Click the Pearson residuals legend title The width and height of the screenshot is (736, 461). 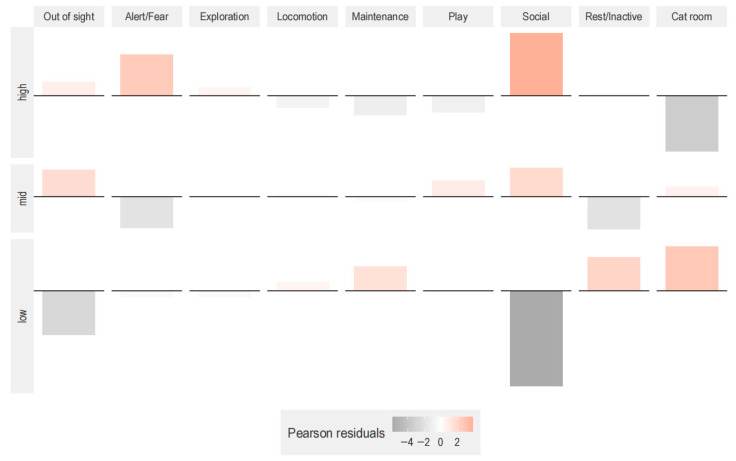pos(336,433)
